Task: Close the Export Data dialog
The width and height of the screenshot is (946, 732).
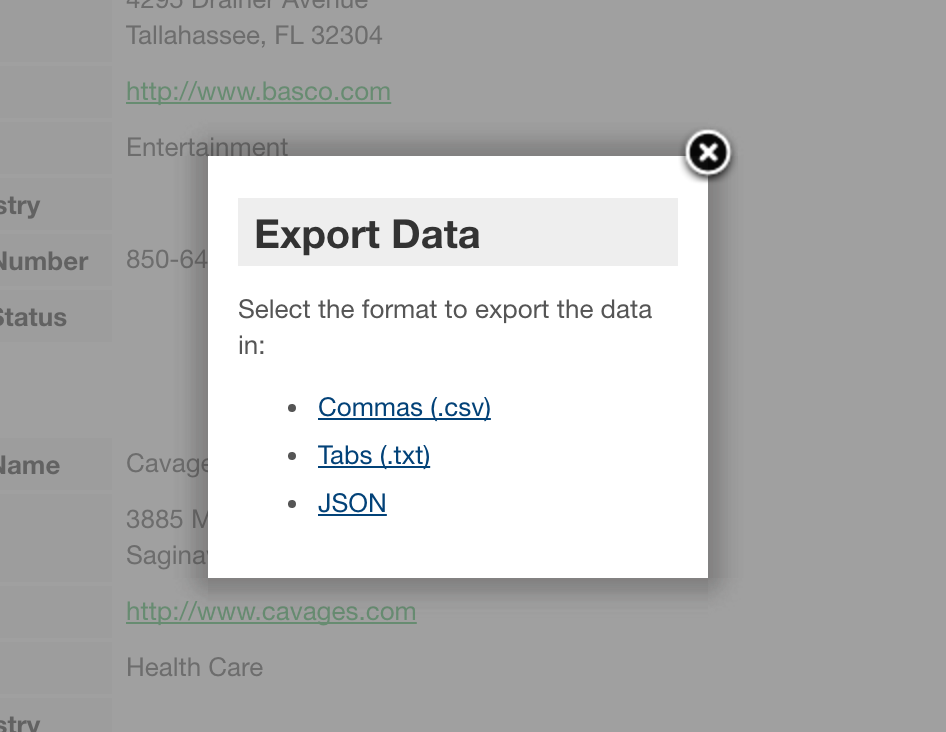Action: tap(707, 153)
